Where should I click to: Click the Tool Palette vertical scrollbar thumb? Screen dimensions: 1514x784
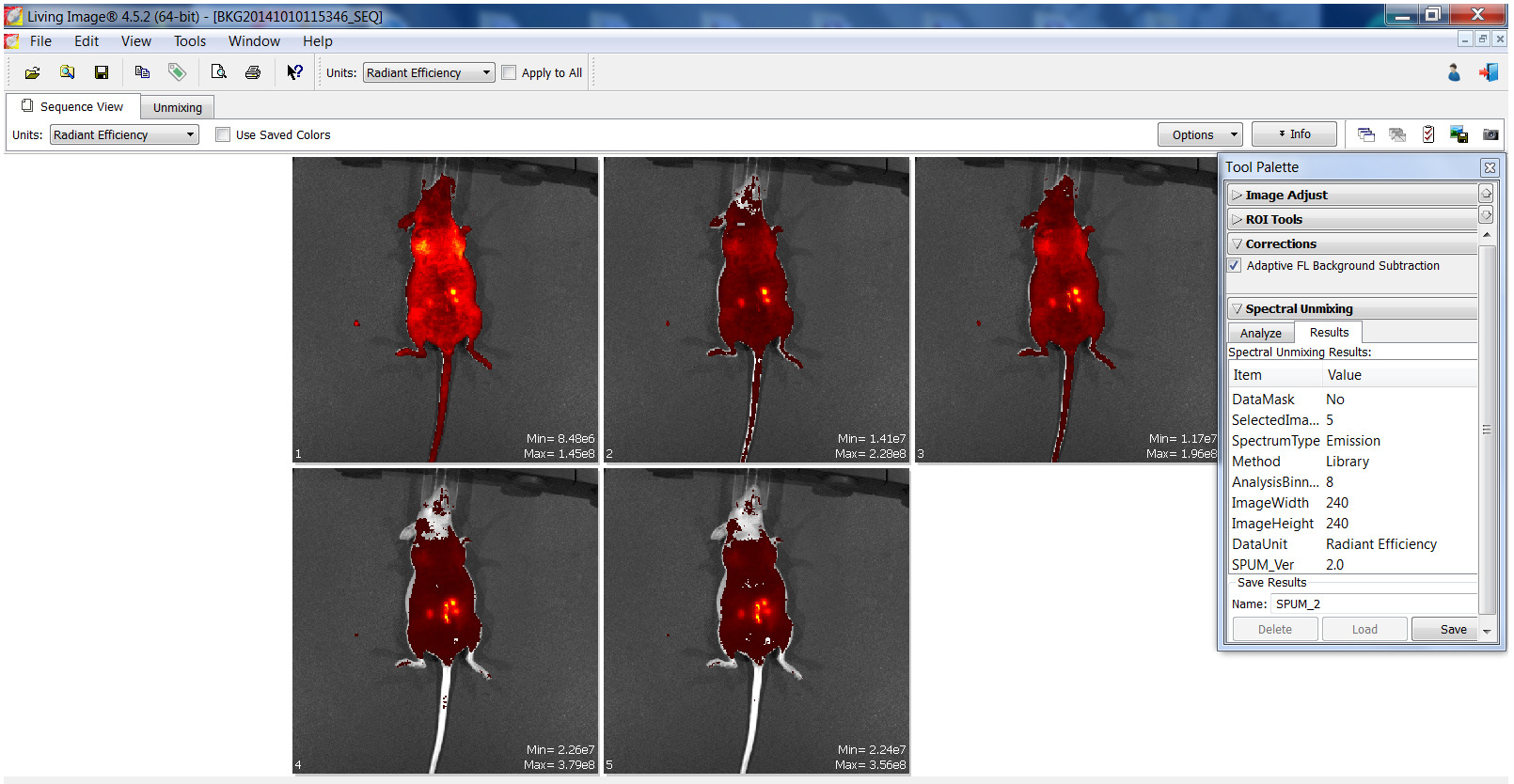[1487, 430]
